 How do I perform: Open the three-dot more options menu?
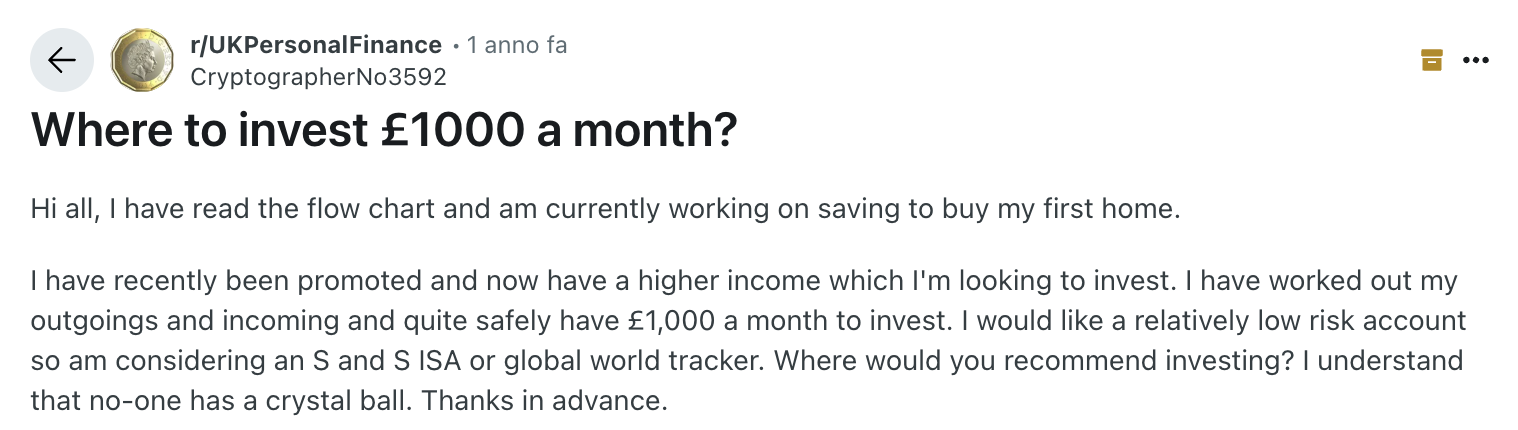point(1476,61)
